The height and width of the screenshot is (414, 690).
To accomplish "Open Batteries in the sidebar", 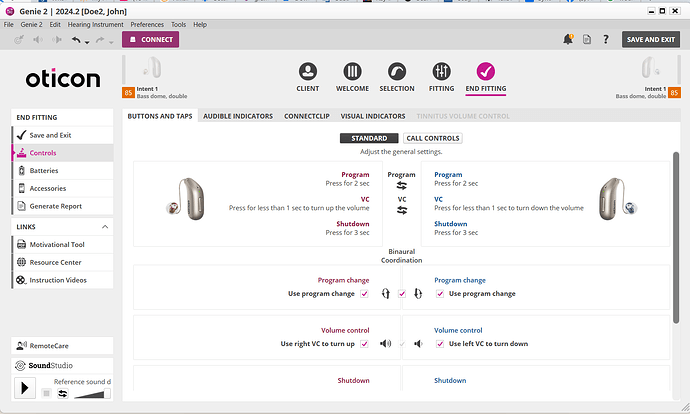I will 62,171.
